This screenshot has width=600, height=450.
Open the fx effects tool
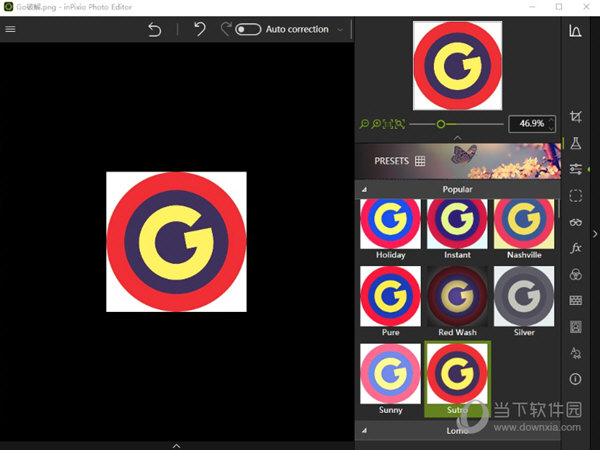pyautogui.click(x=576, y=248)
